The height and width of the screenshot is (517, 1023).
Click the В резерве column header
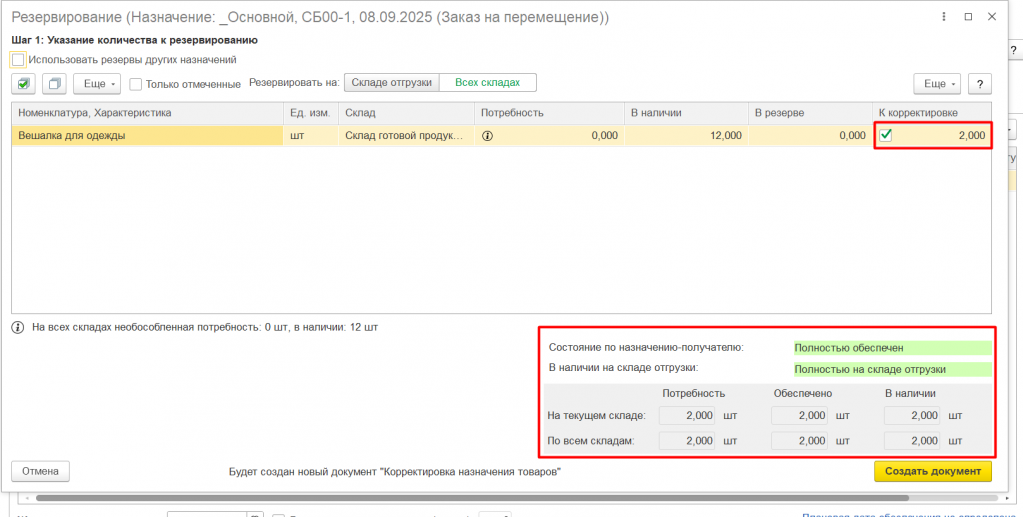point(810,113)
